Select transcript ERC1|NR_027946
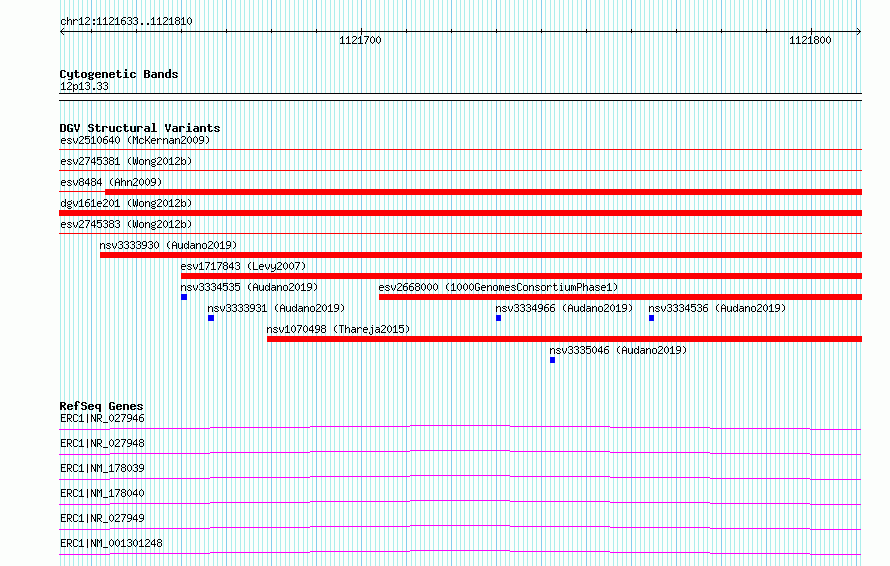 click(x=102, y=418)
